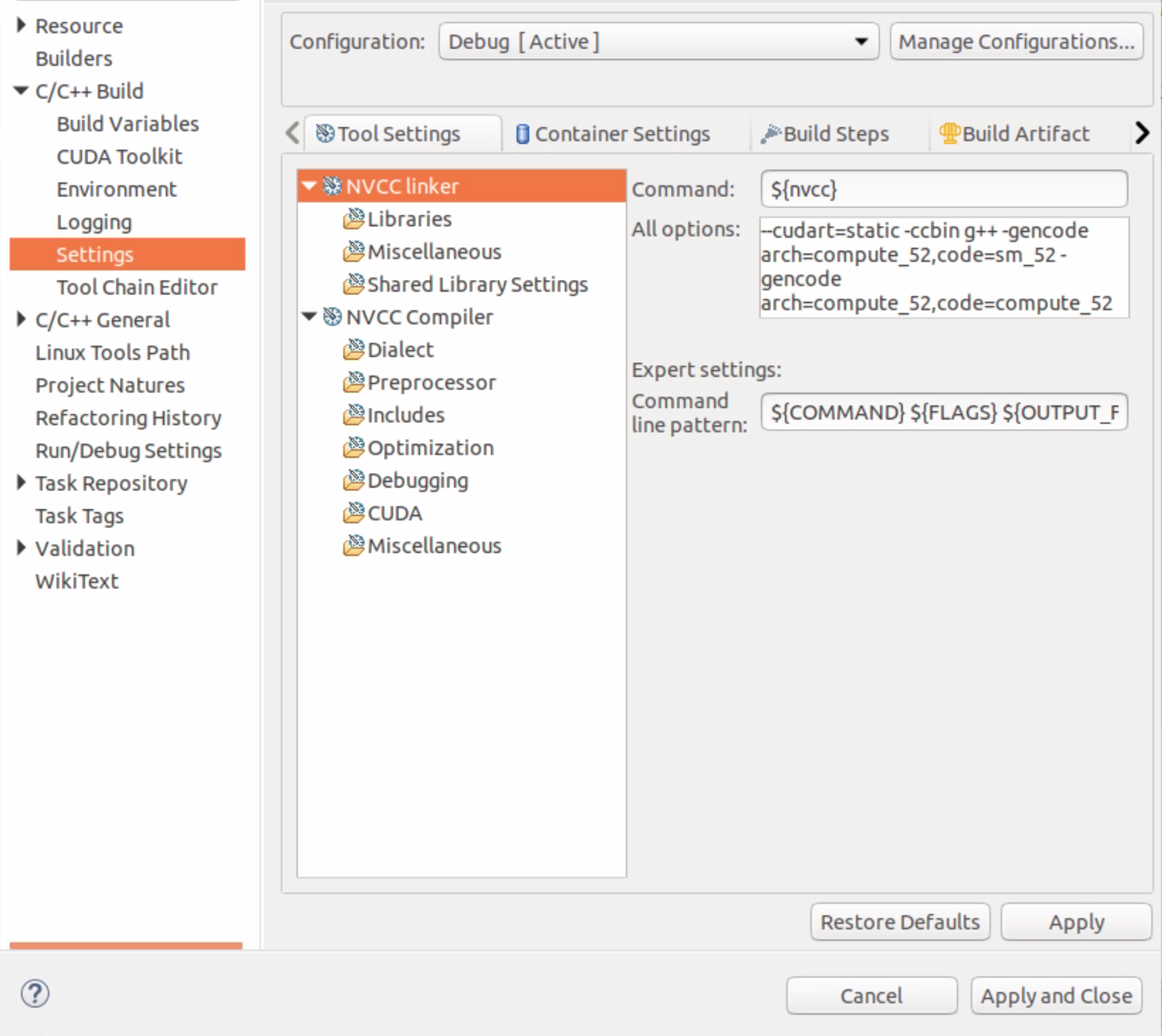Screen dimensions: 1162x1036
Task: Click the Debugging option category icon
Action: click(353, 480)
